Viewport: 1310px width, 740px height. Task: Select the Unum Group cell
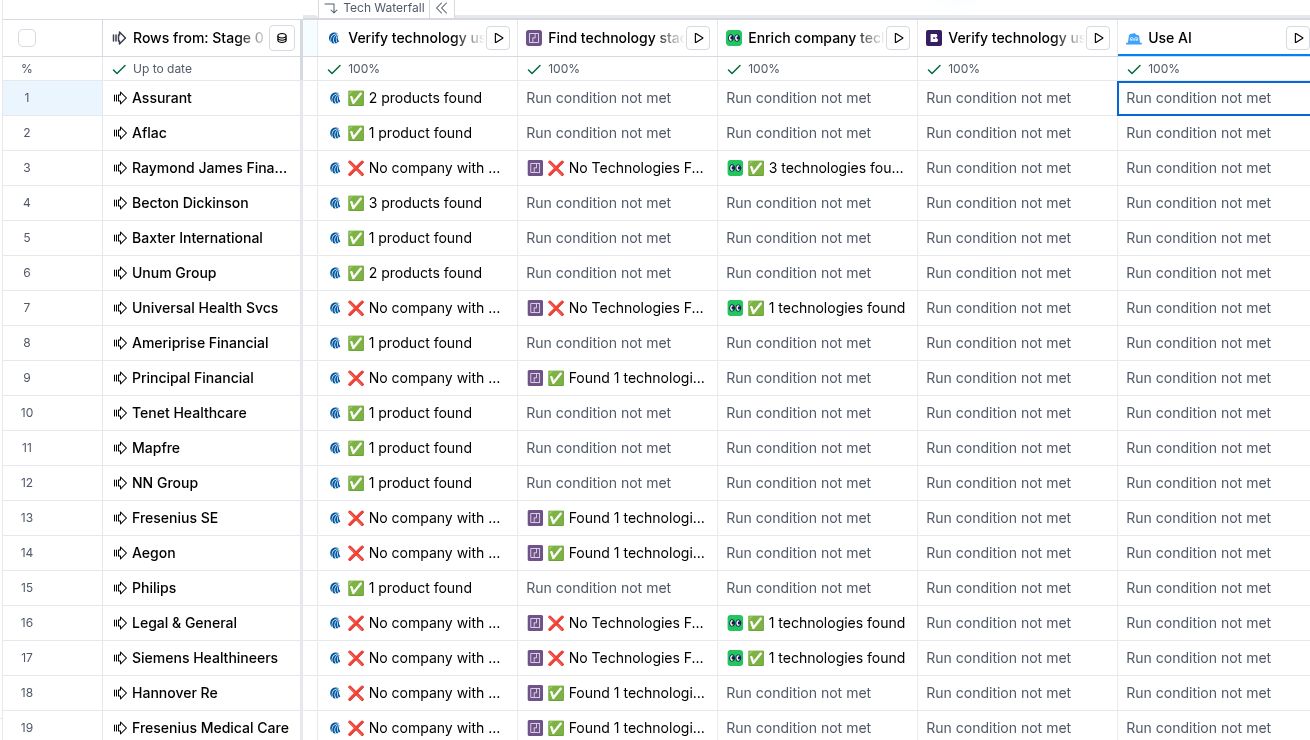[x=202, y=273]
